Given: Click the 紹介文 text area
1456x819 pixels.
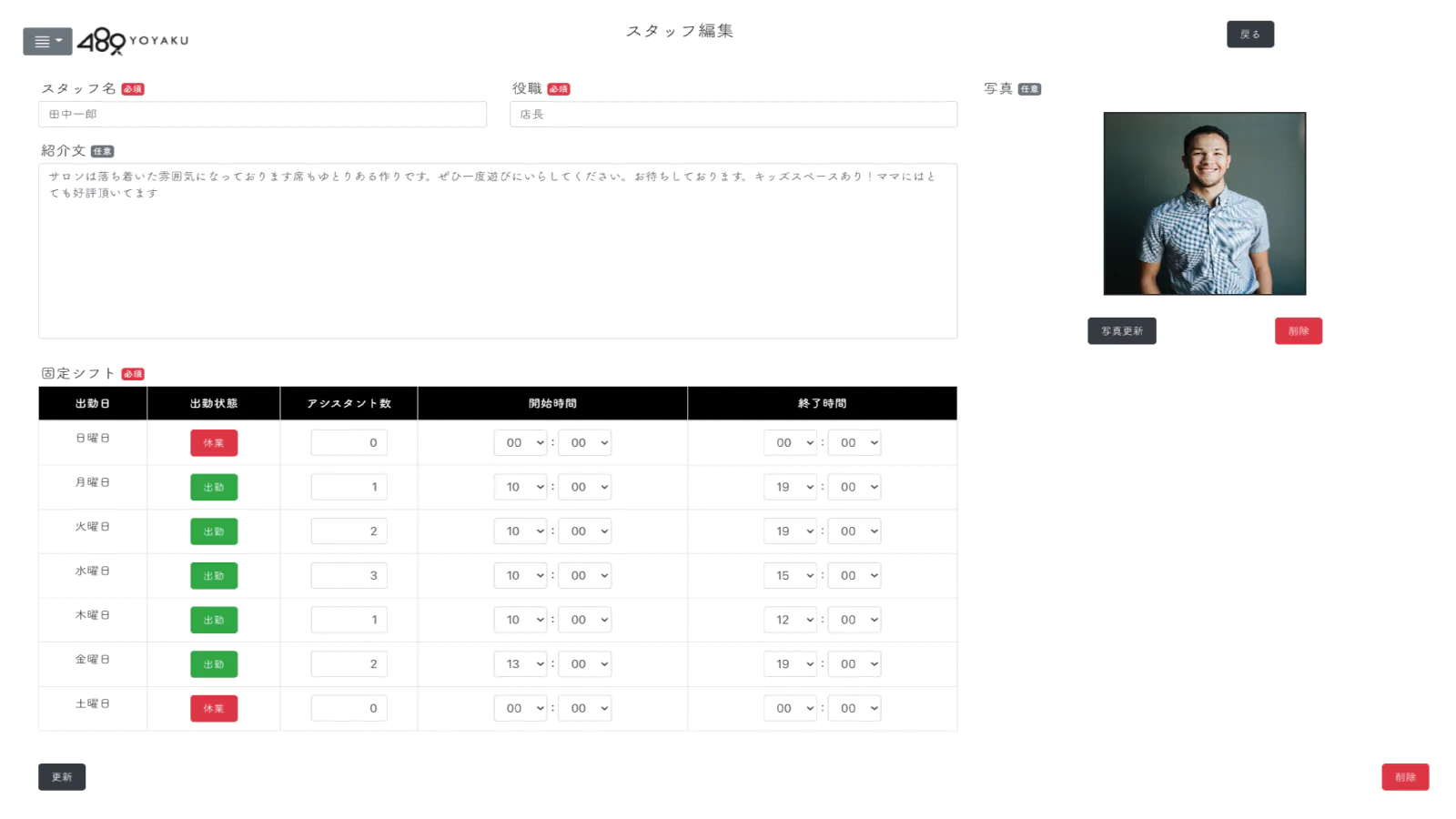Looking at the screenshot, I should coord(498,251).
